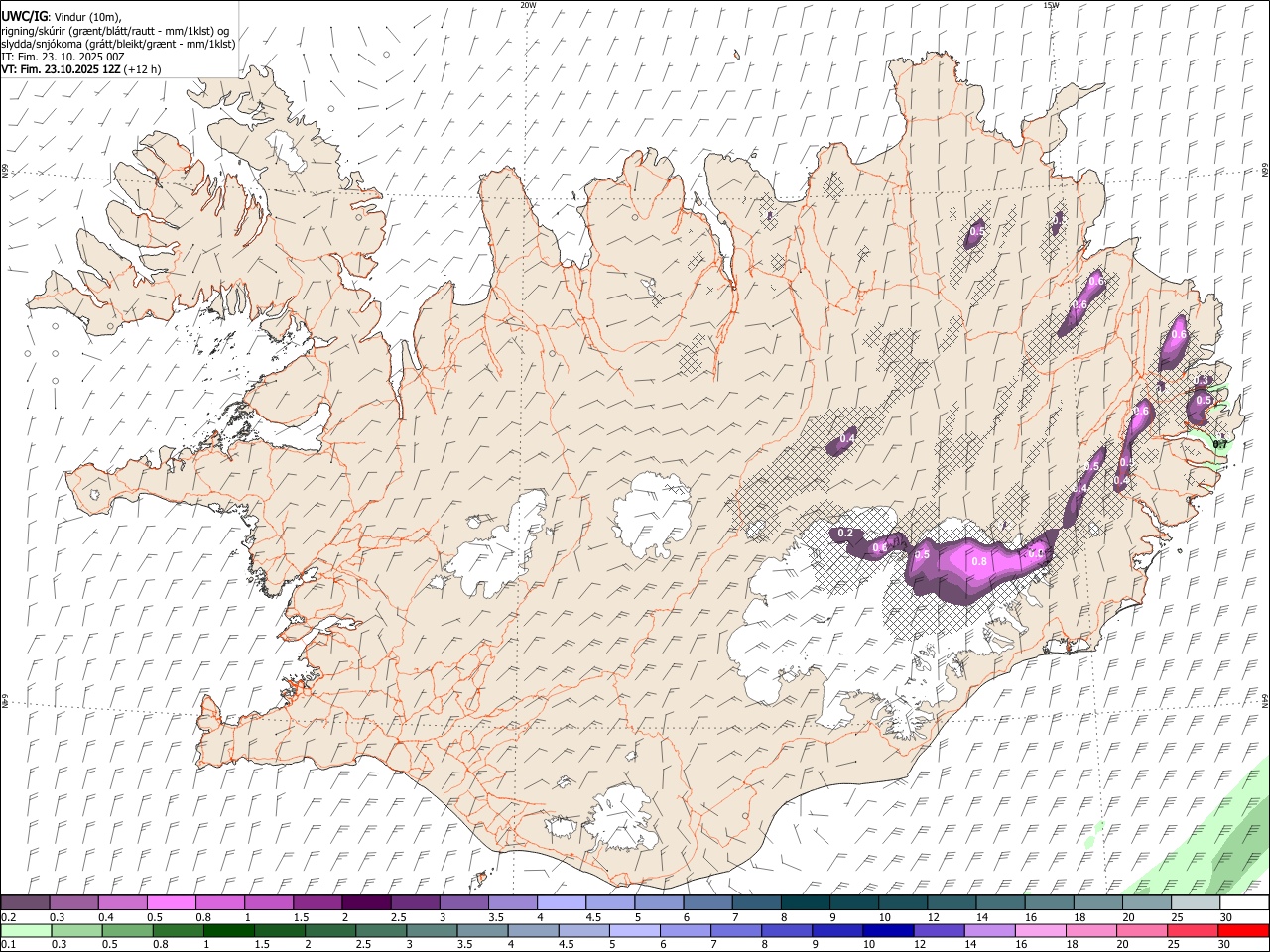Viewport: 1270px width, 952px height.
Task: Click light grey upper swatch between 25 and 30
Action: coord(1195,902)
